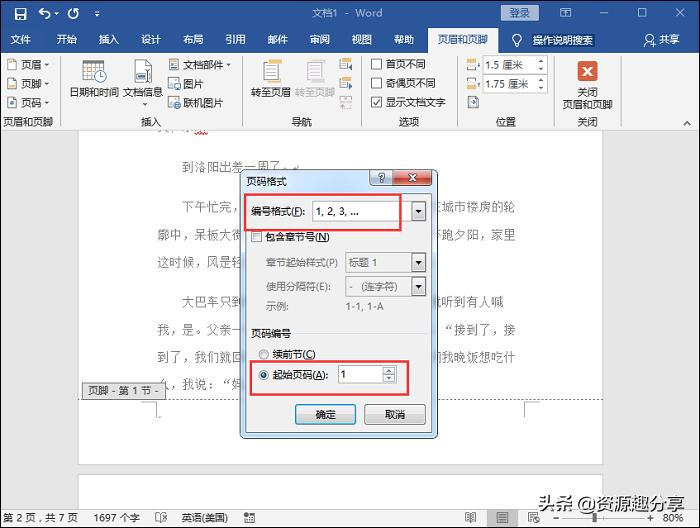The image size is (700, 528).
Task: Switch to the 审阅 ribbon tab
Action: click(x=320, y=40)
